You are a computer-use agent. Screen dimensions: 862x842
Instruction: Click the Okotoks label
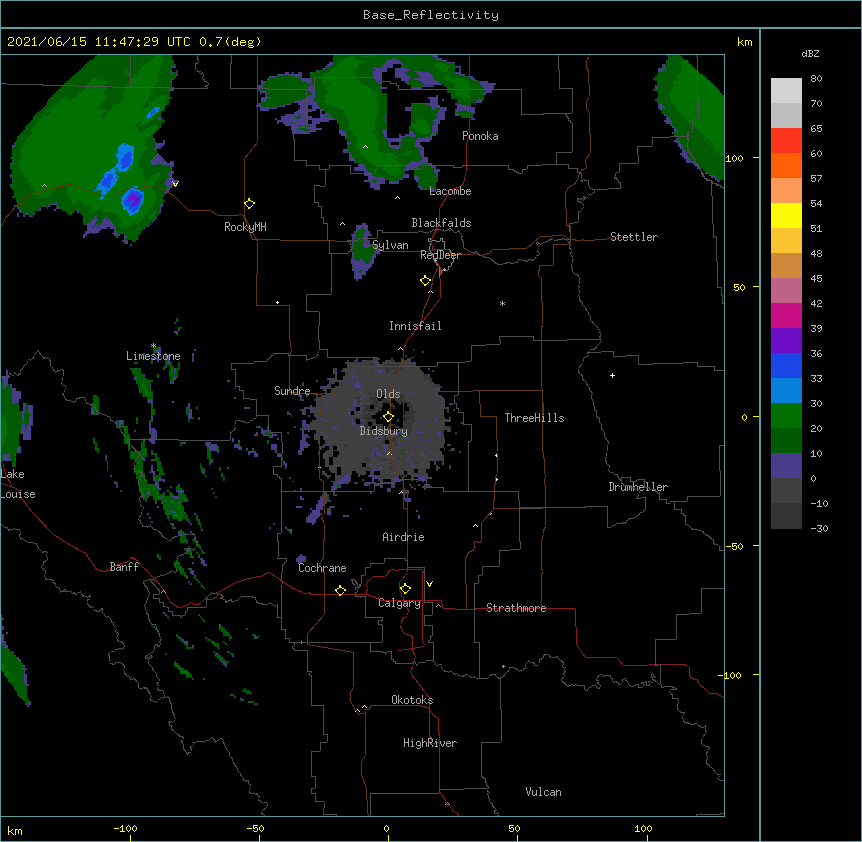point(412,700)
